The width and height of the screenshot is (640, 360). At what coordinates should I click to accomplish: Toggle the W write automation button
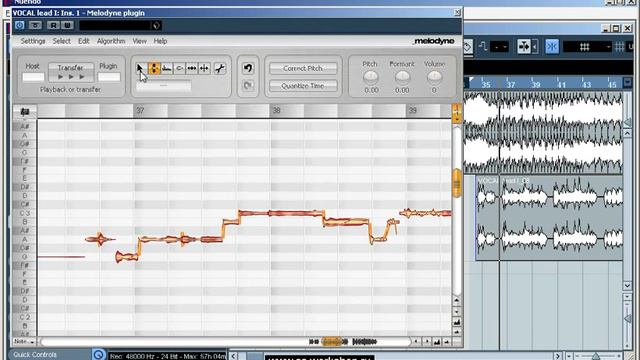tap(67, 25)
